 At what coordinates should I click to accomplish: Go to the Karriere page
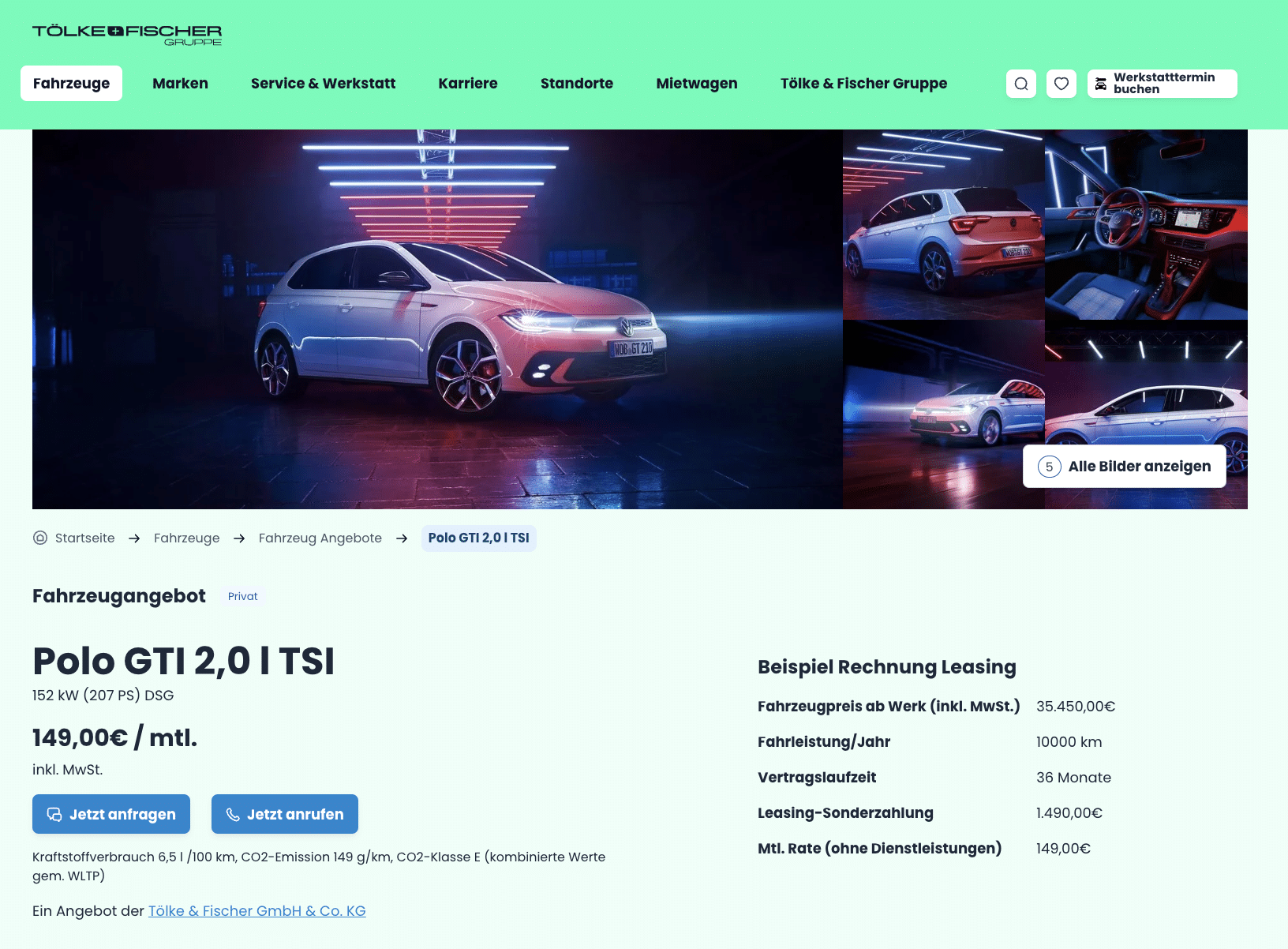pos(468,84)
